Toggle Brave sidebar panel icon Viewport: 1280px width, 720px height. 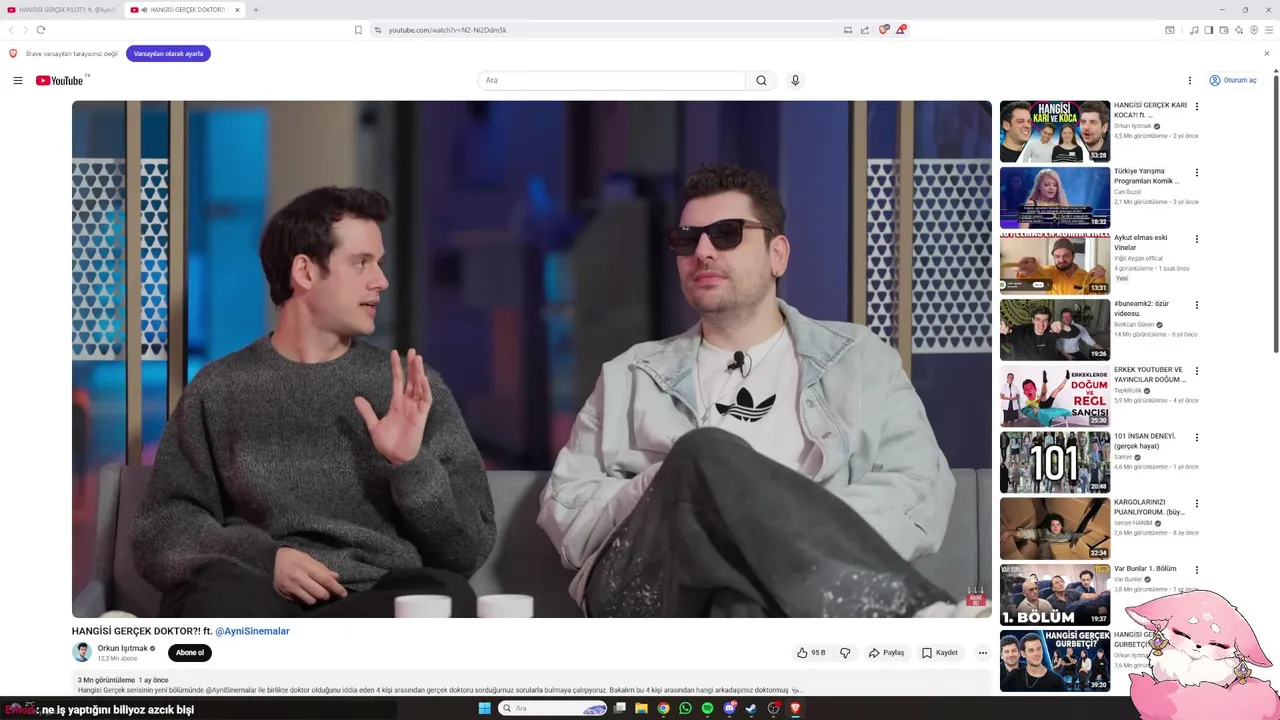(1209, 30)
